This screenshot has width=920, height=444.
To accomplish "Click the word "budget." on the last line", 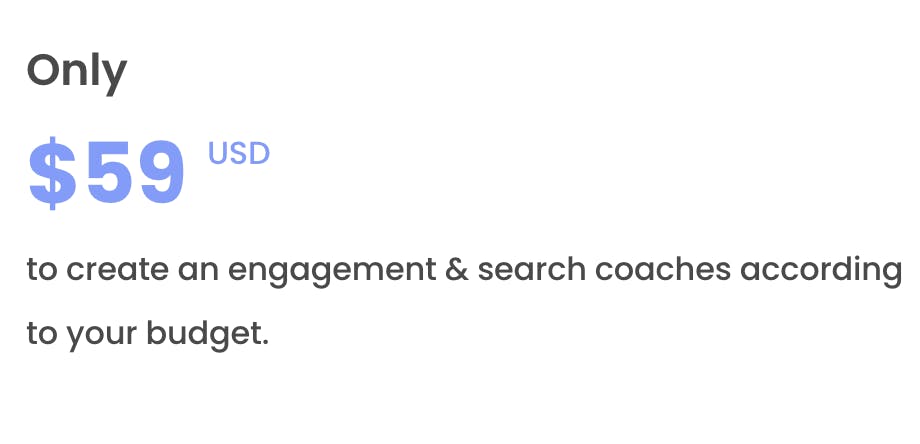I will pyautogui.click(x=208, y=335).
